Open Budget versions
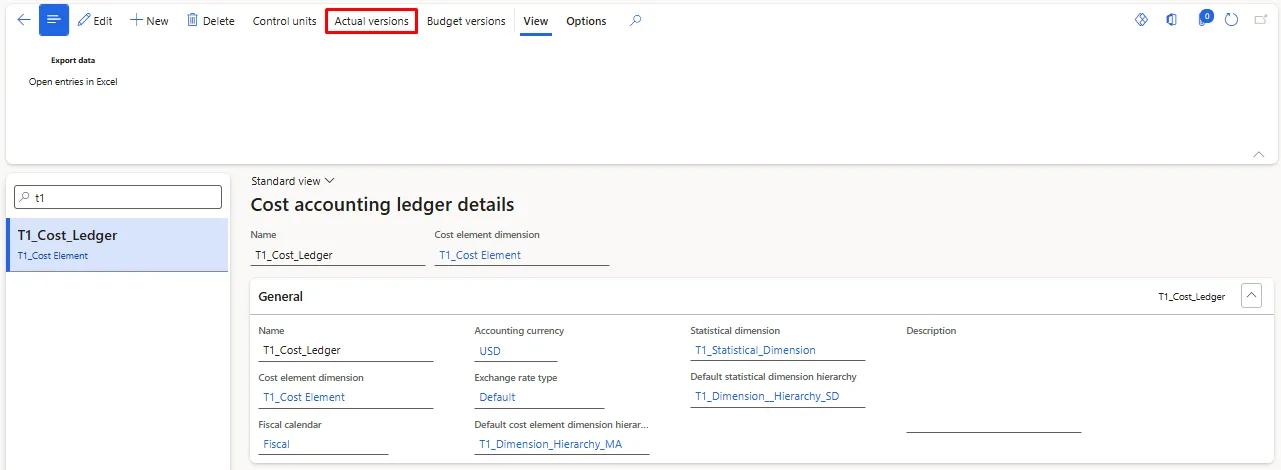Viewport: 1281px width, 470px height. click(x=466, y=21)
